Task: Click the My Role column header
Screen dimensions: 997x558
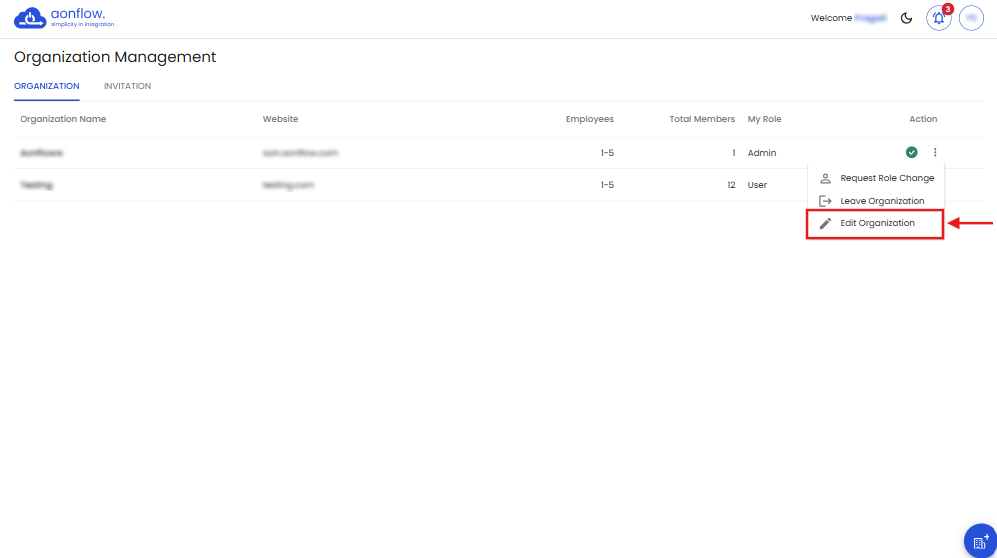Action: tap(764, 119)
